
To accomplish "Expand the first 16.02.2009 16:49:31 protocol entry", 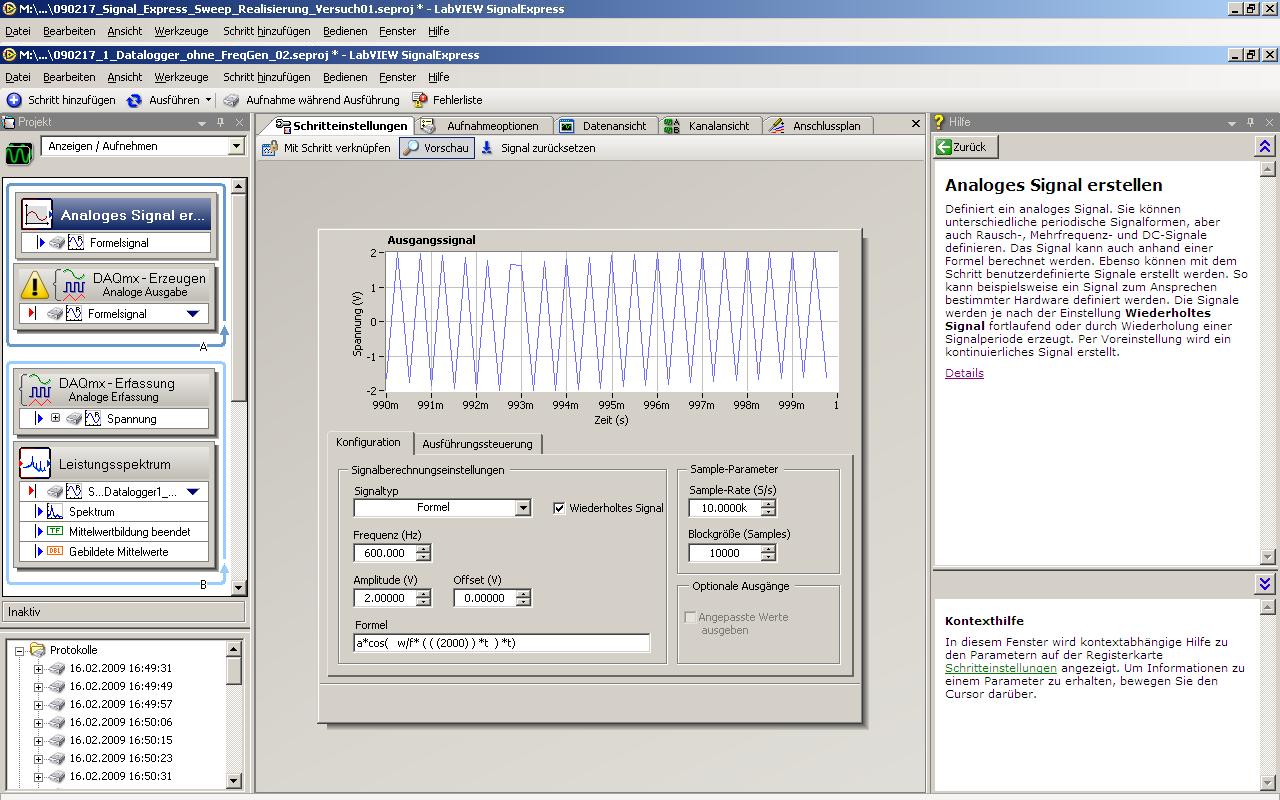I will pyautogui.click(x=39, y=668).
